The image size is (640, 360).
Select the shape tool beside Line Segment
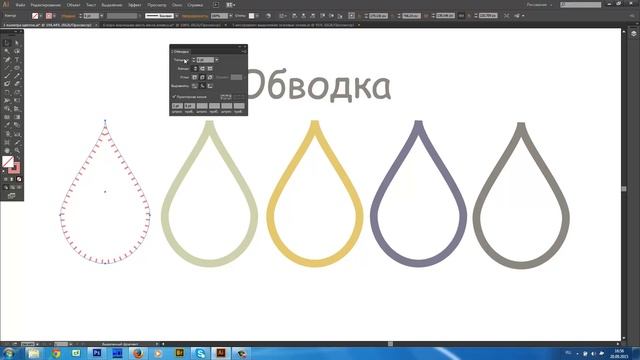[x=17, y=68]
